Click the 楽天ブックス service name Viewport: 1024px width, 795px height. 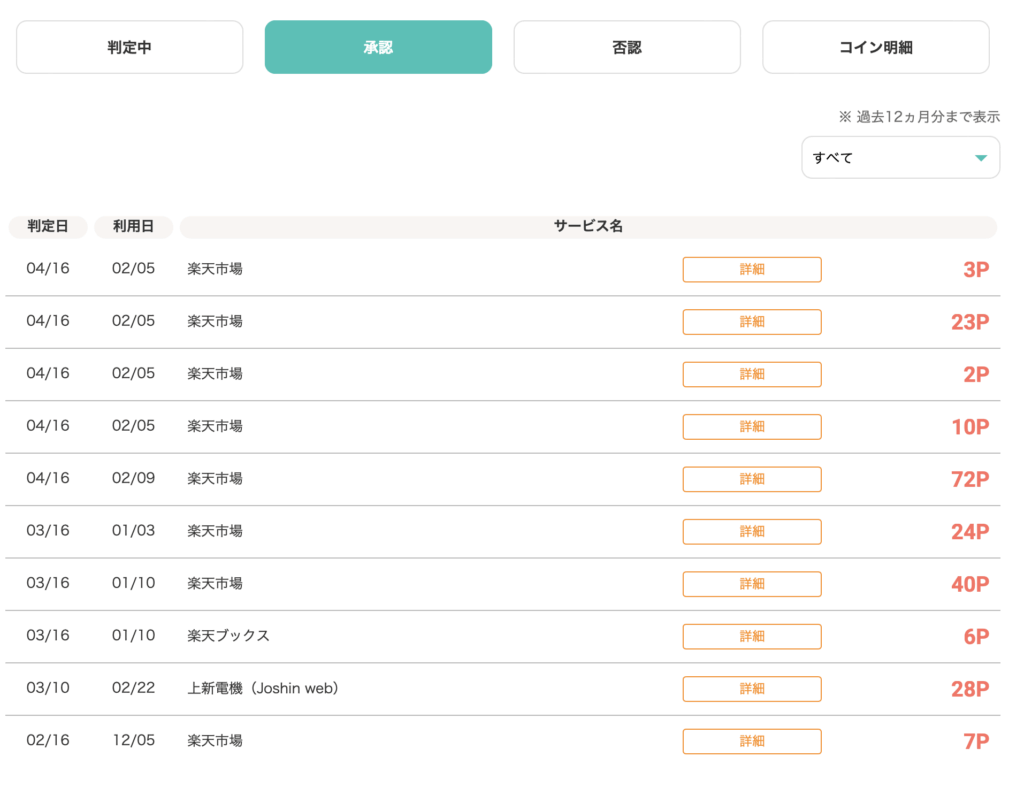228,636
